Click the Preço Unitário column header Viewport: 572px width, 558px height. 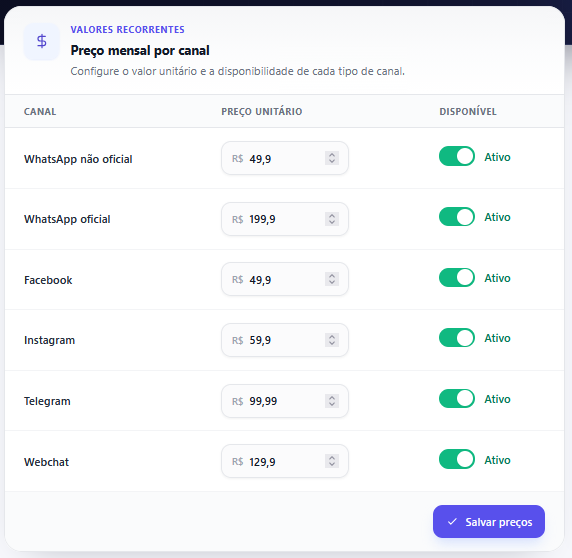pos(262,111)
